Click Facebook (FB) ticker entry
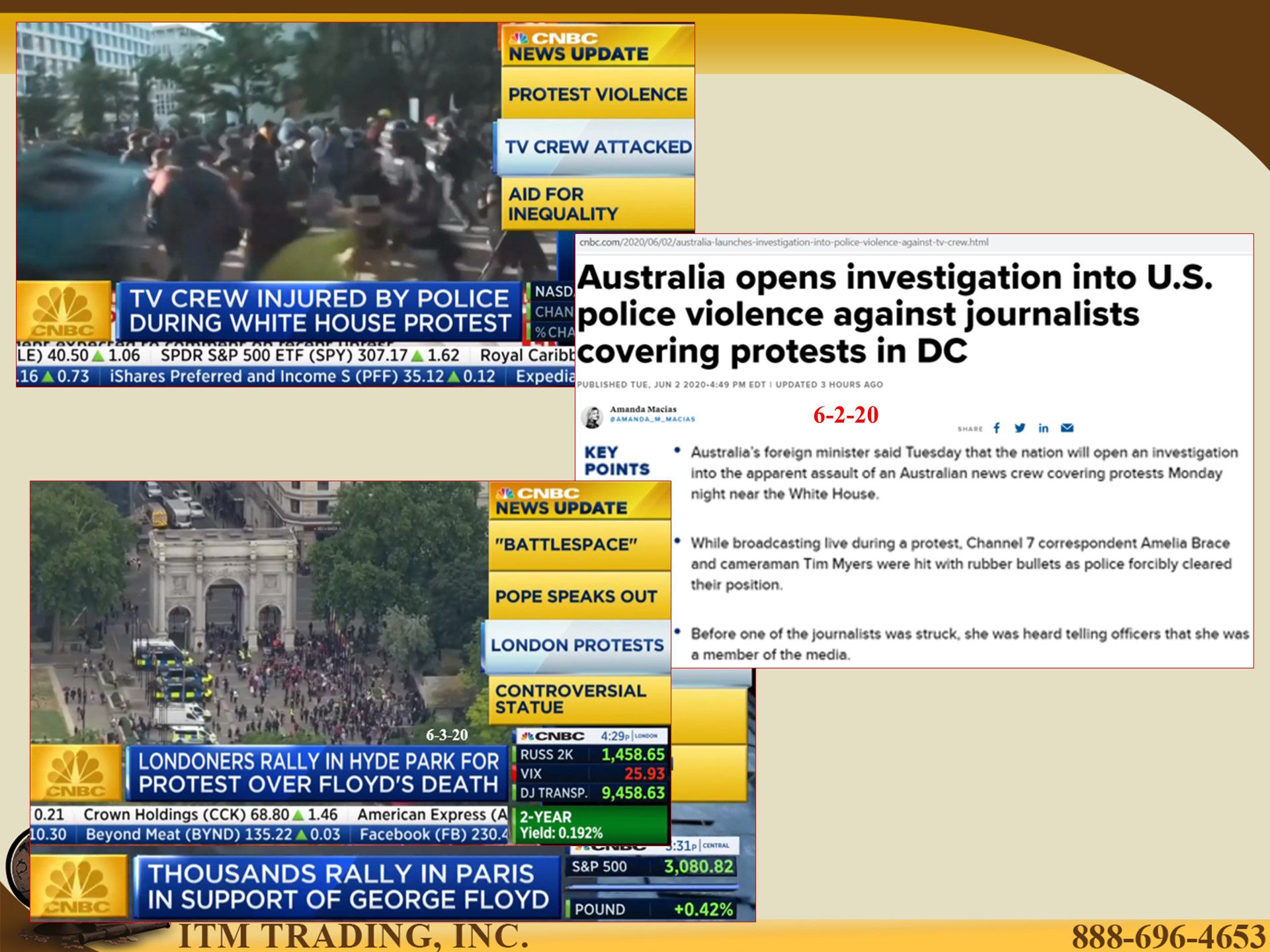Image resolution: width=1270 pixels, height=952 pixels. click(433, 834)
